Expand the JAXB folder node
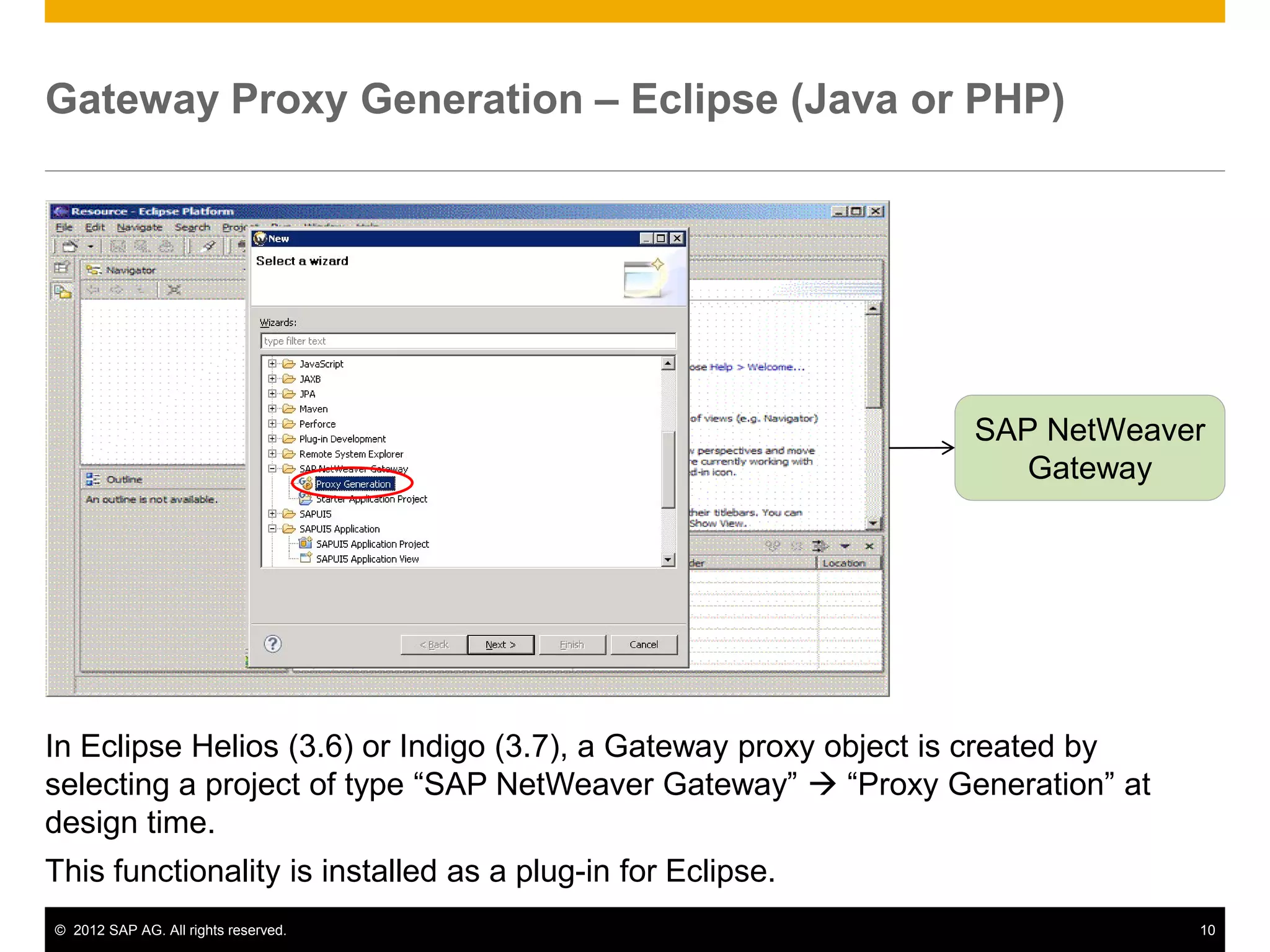Viewport: 1270px width, 952px height. [272, 379]
